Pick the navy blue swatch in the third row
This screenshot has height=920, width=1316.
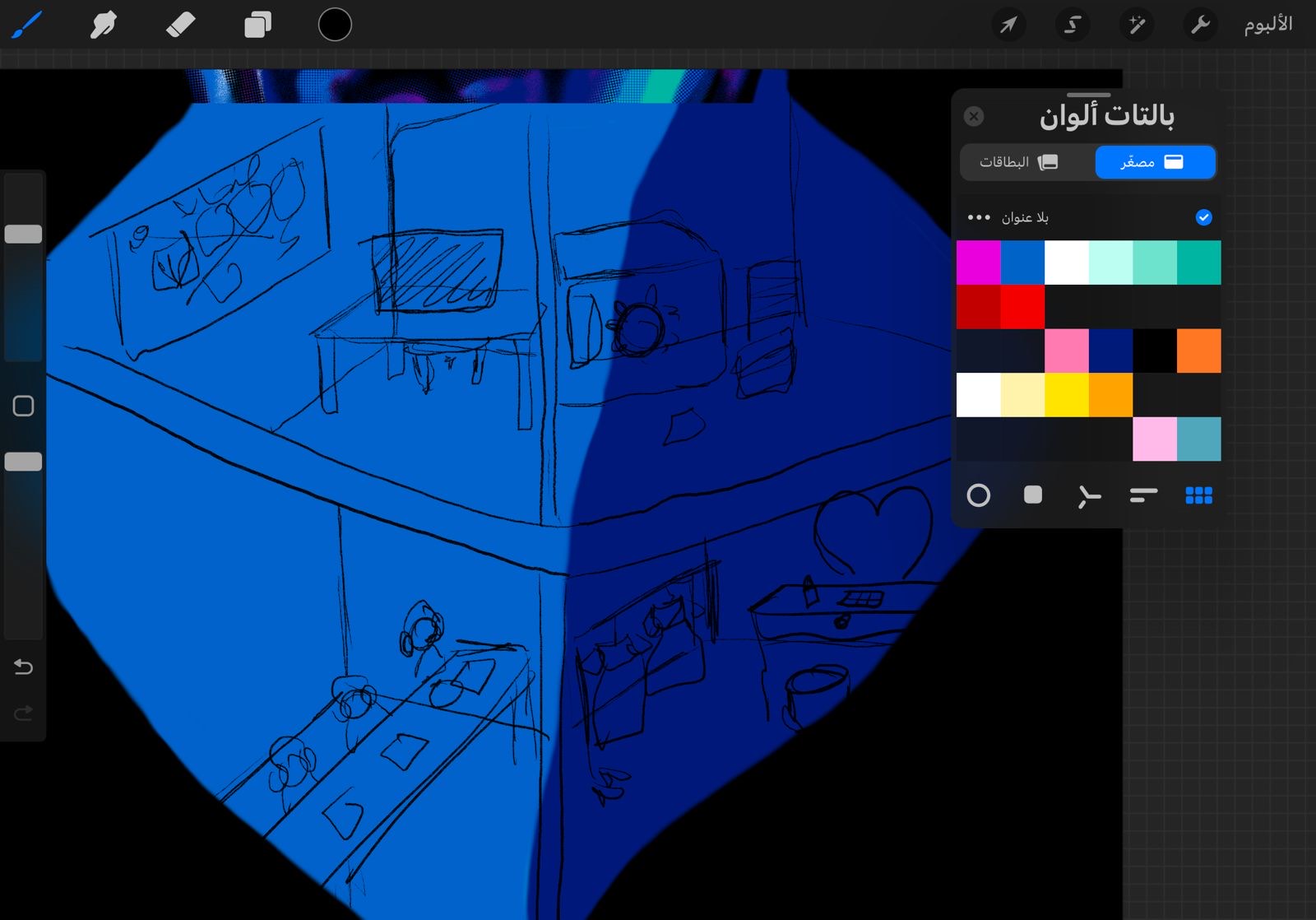click(x=1111, y=351)
